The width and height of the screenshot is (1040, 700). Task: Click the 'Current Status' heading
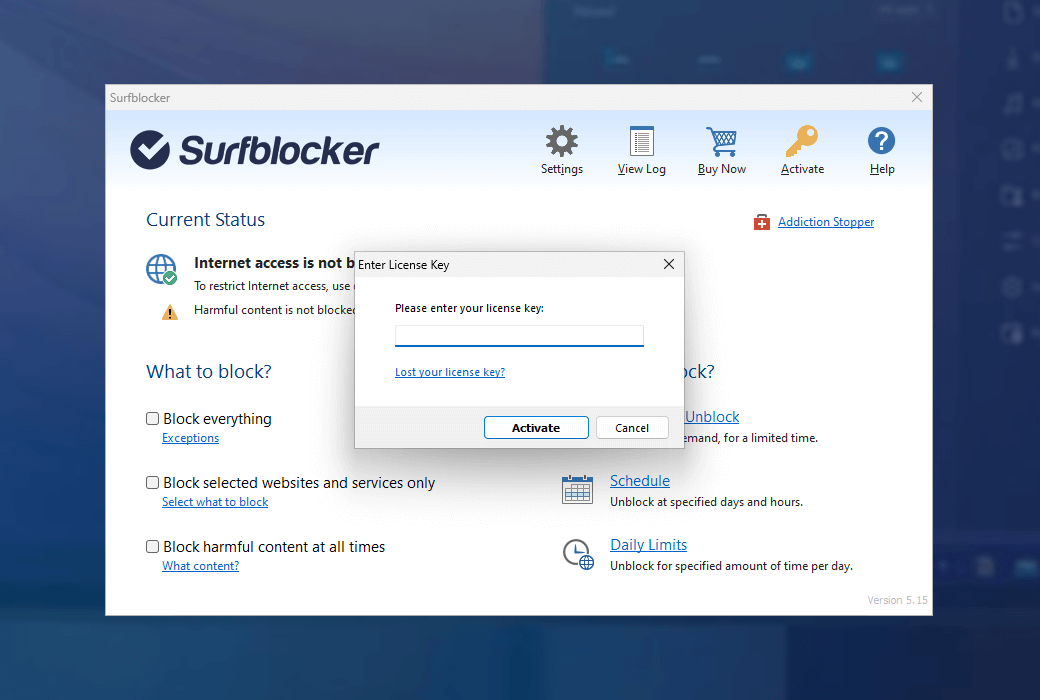[206, 220]
